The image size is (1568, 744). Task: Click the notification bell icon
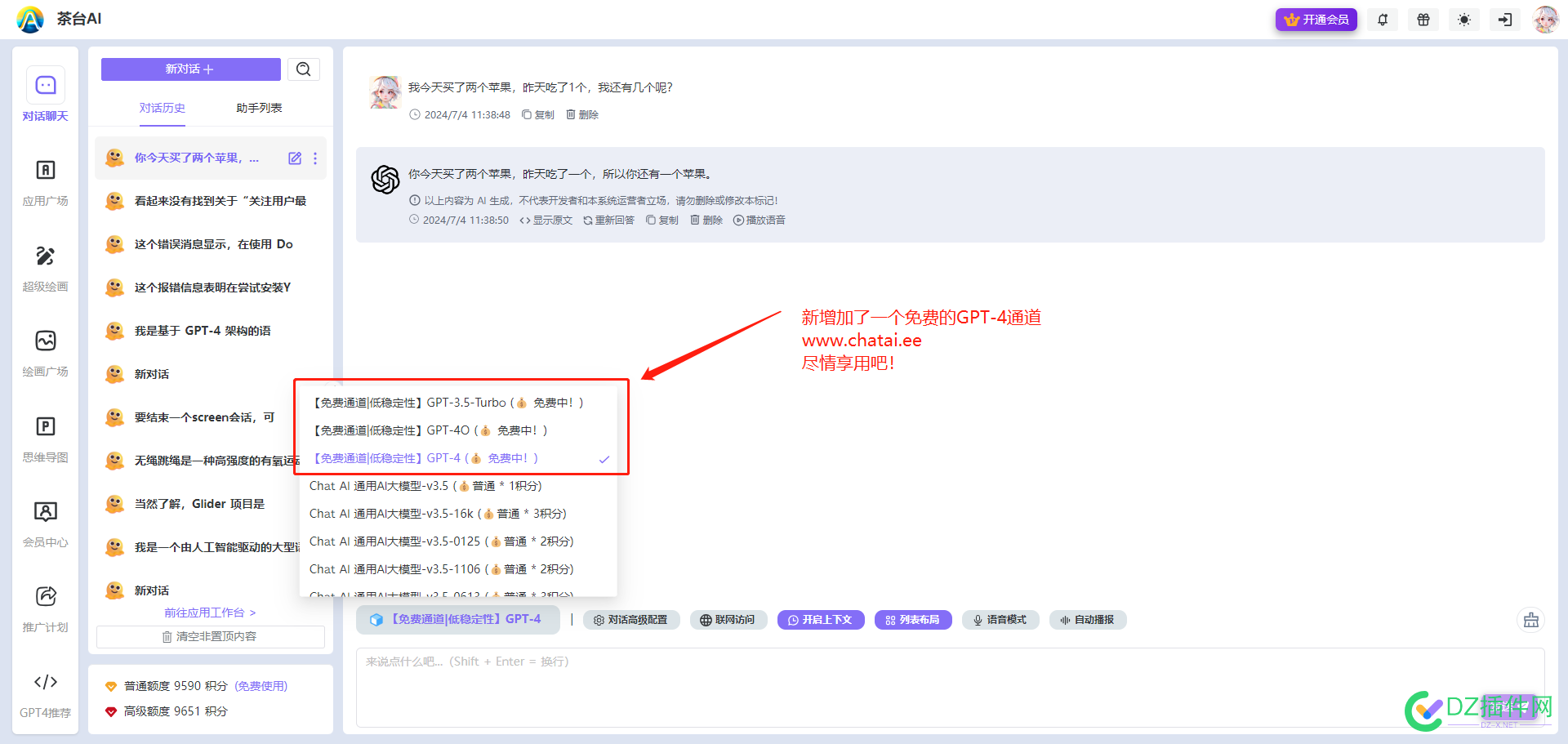tap(1383, 20)
